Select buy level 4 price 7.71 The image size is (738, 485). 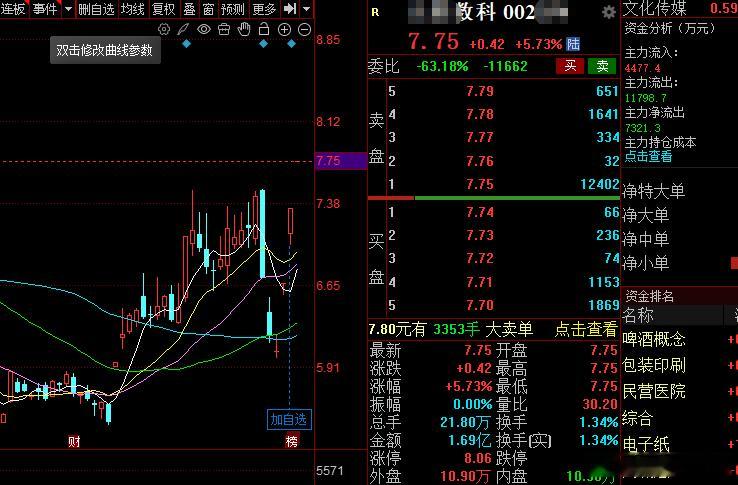tap(480, 282)
